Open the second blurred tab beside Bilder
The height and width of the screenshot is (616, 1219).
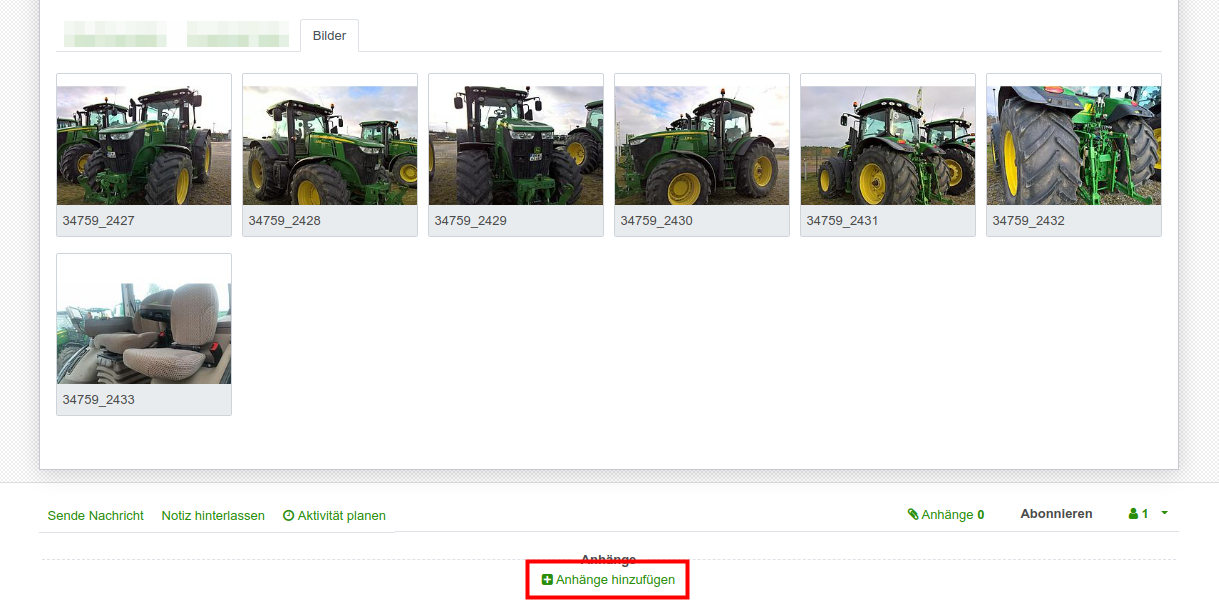[x=237, y=36]
